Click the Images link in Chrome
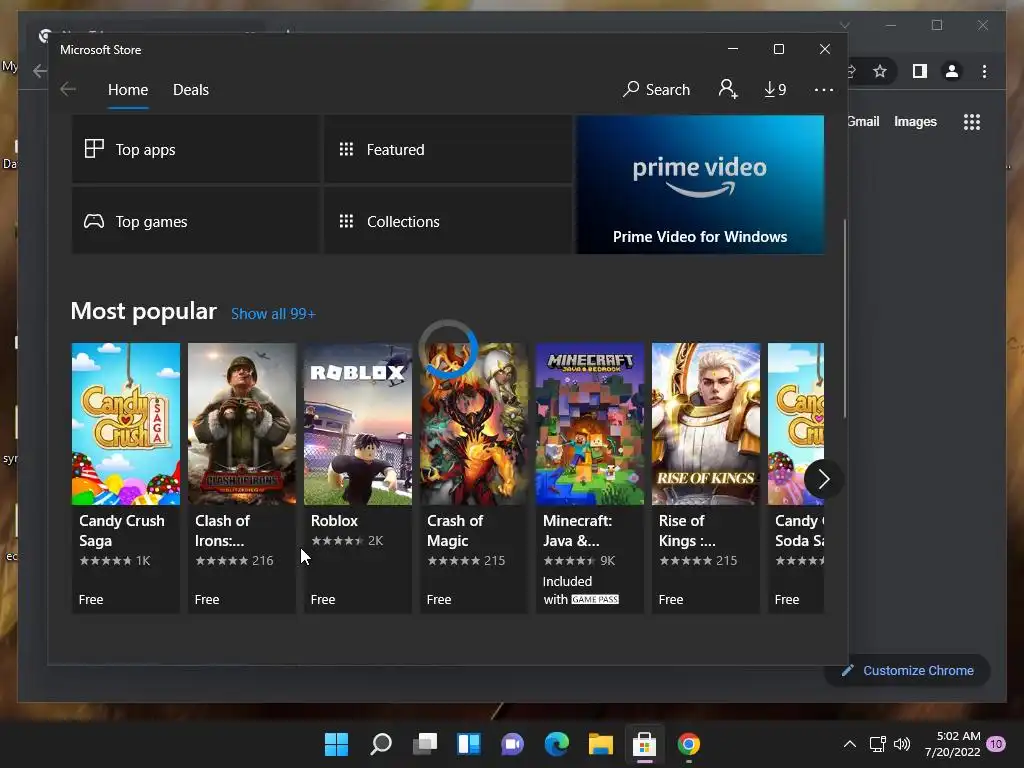Viewport: 1024px width, 768px height. coord(915,121)
